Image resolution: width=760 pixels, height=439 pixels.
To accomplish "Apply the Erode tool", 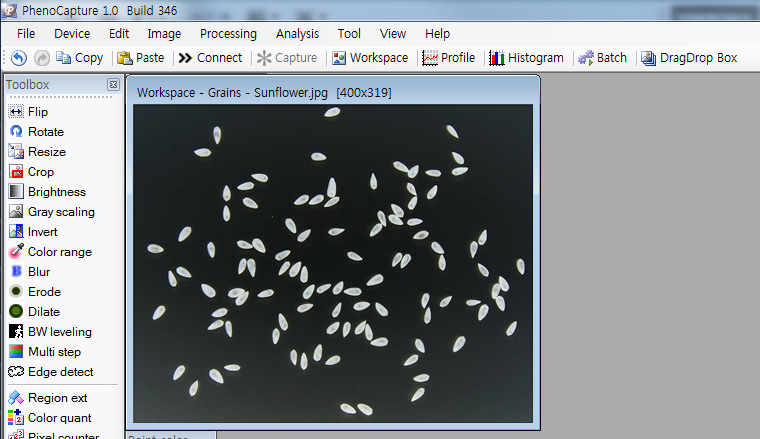I will point(43,292).
